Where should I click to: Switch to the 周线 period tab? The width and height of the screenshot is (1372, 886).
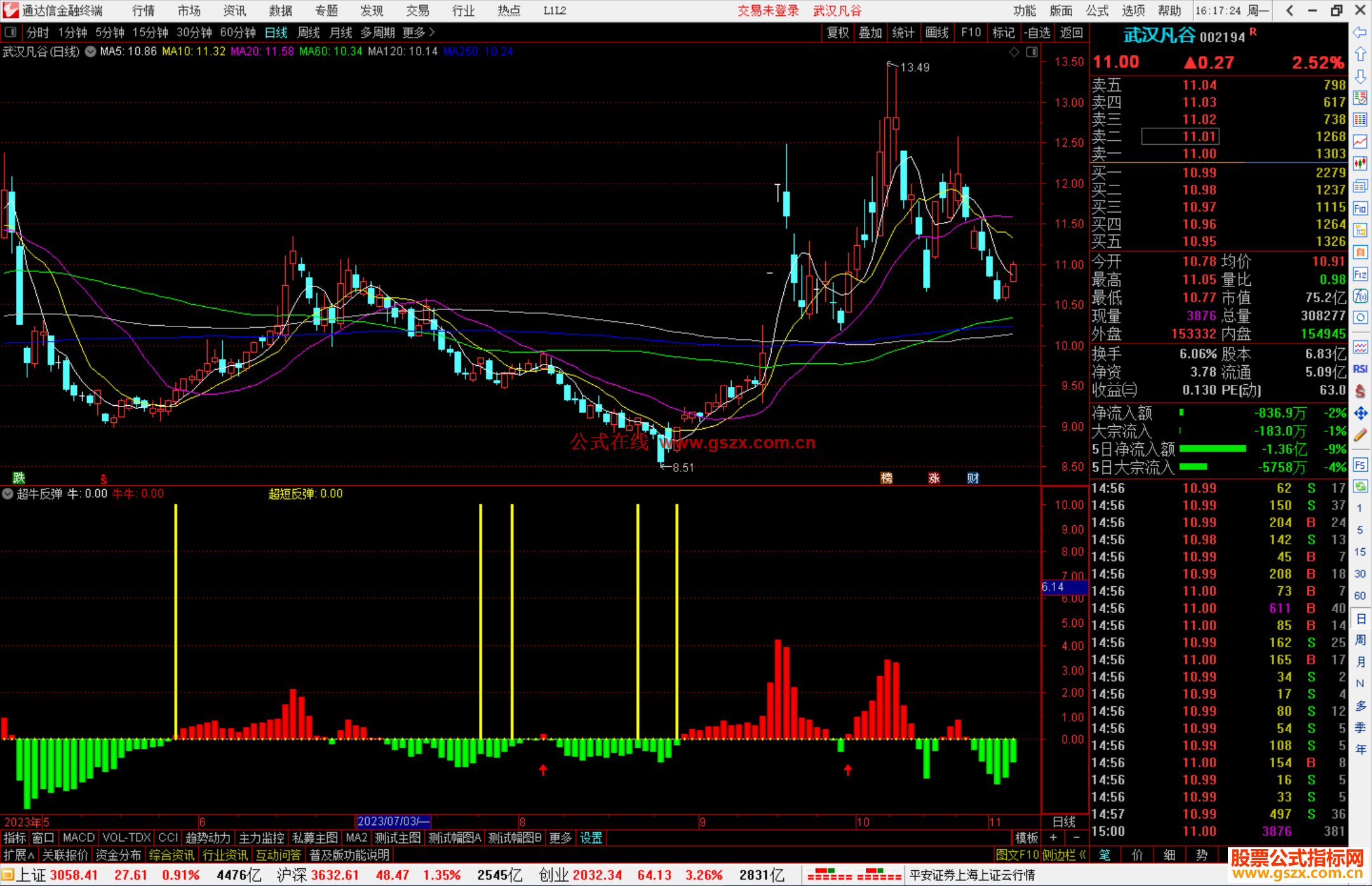click(x=309, y=32)
